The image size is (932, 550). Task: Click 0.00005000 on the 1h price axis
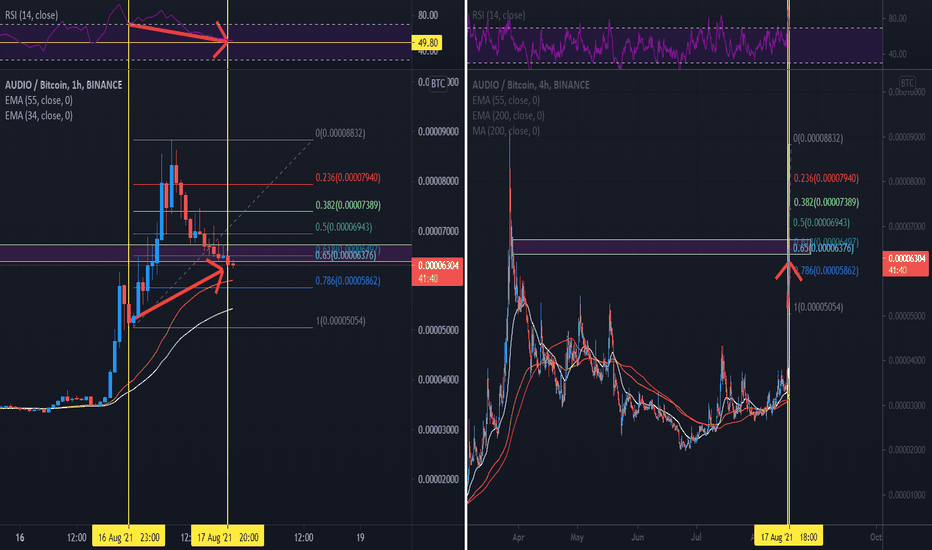pyautogui.click(x=438, y=331)
